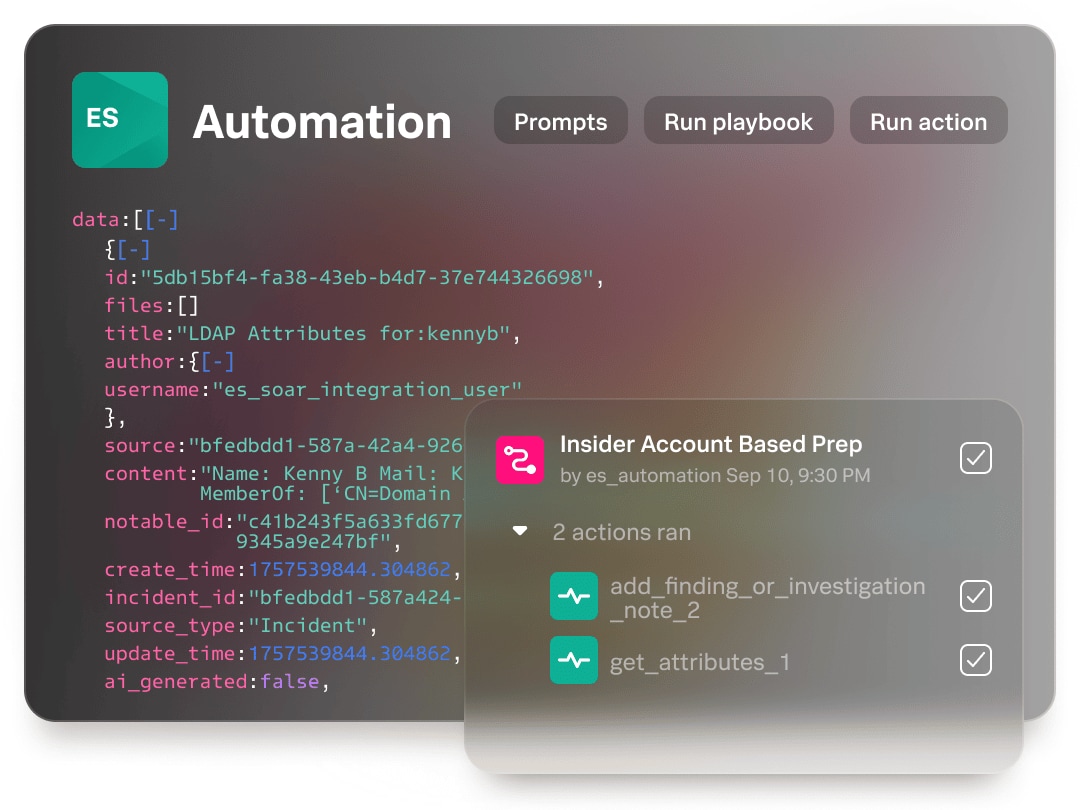Click the notable_id value c41b243f5a633fd677
1080x810 pixels.
349,521
